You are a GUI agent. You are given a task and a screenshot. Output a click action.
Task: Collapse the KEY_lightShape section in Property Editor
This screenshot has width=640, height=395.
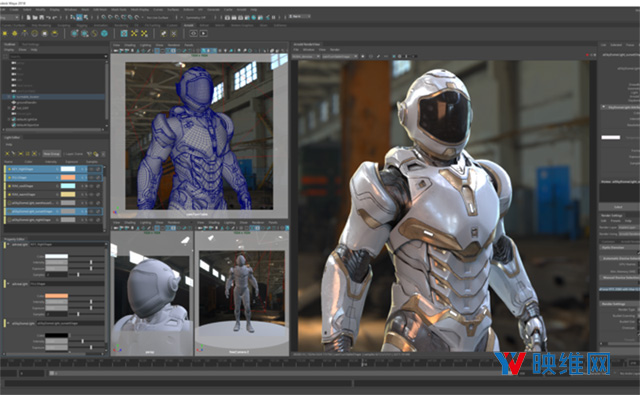[8, 244]
